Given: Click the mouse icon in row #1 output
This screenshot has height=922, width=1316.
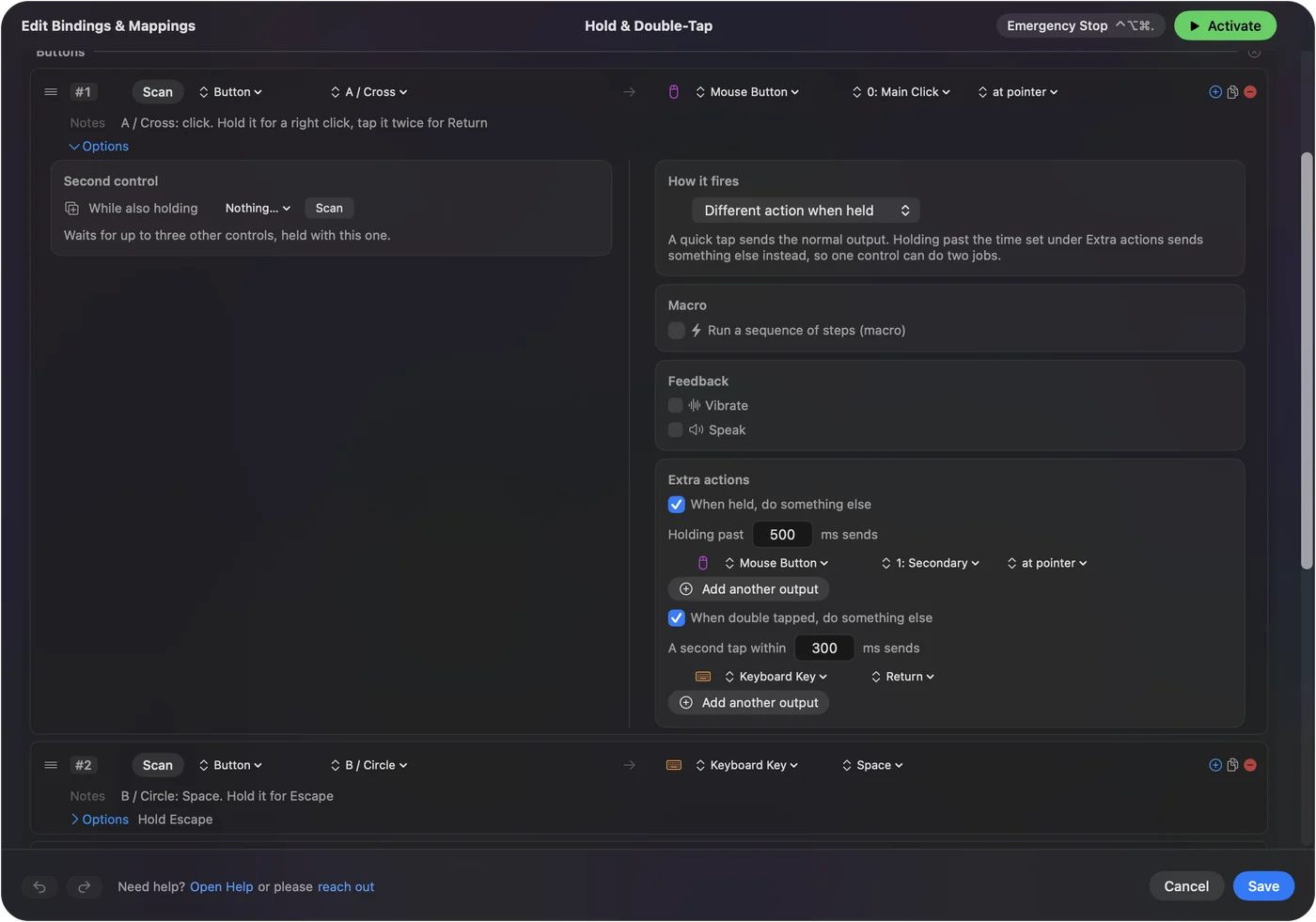Looking at the screenshot, I should [x=673, y=92].
